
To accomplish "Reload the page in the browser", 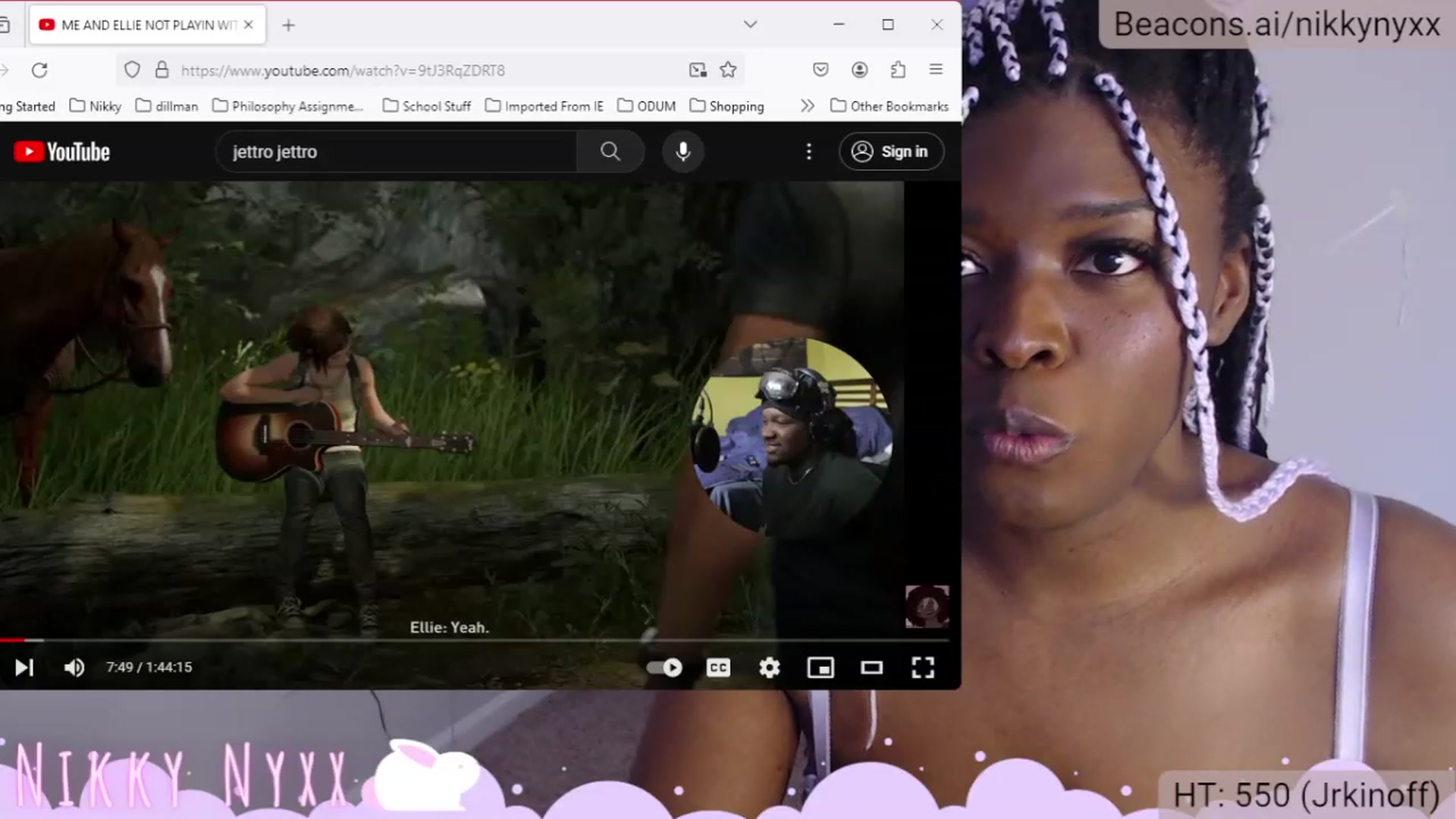I will 39,70.
